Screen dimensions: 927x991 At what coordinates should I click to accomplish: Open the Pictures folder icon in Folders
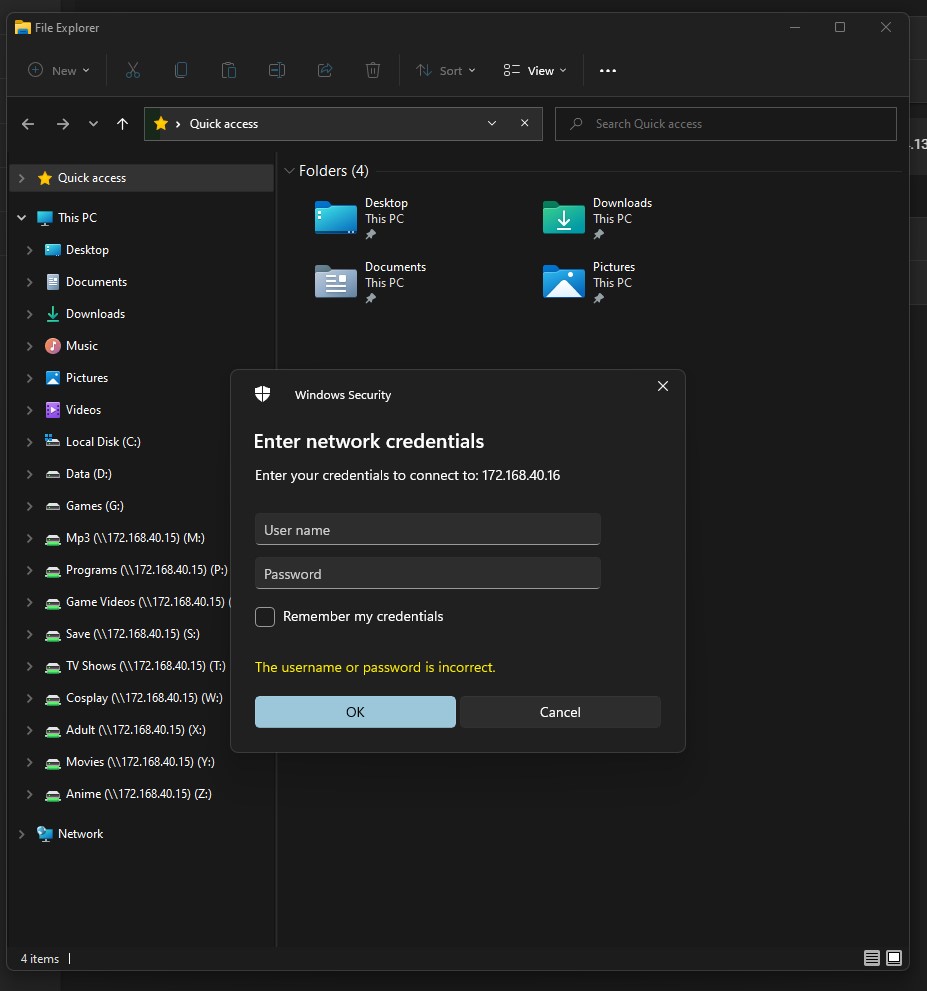[x=564, y=282]
